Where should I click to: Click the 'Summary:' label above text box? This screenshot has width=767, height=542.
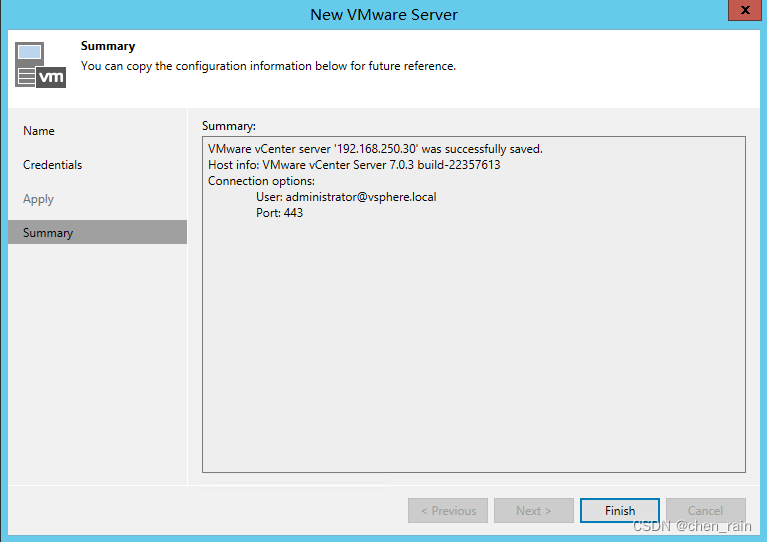pyautogui.click(x=228, y=126)
